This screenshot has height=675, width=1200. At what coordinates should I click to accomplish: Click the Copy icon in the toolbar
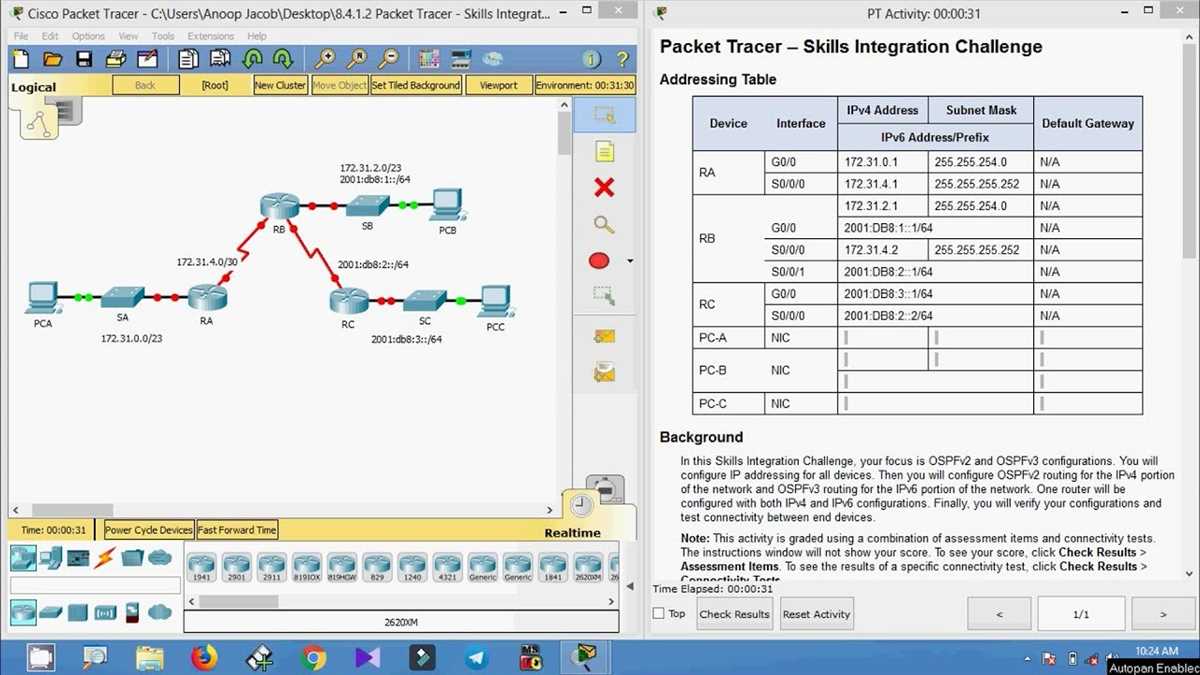[188, 60]
